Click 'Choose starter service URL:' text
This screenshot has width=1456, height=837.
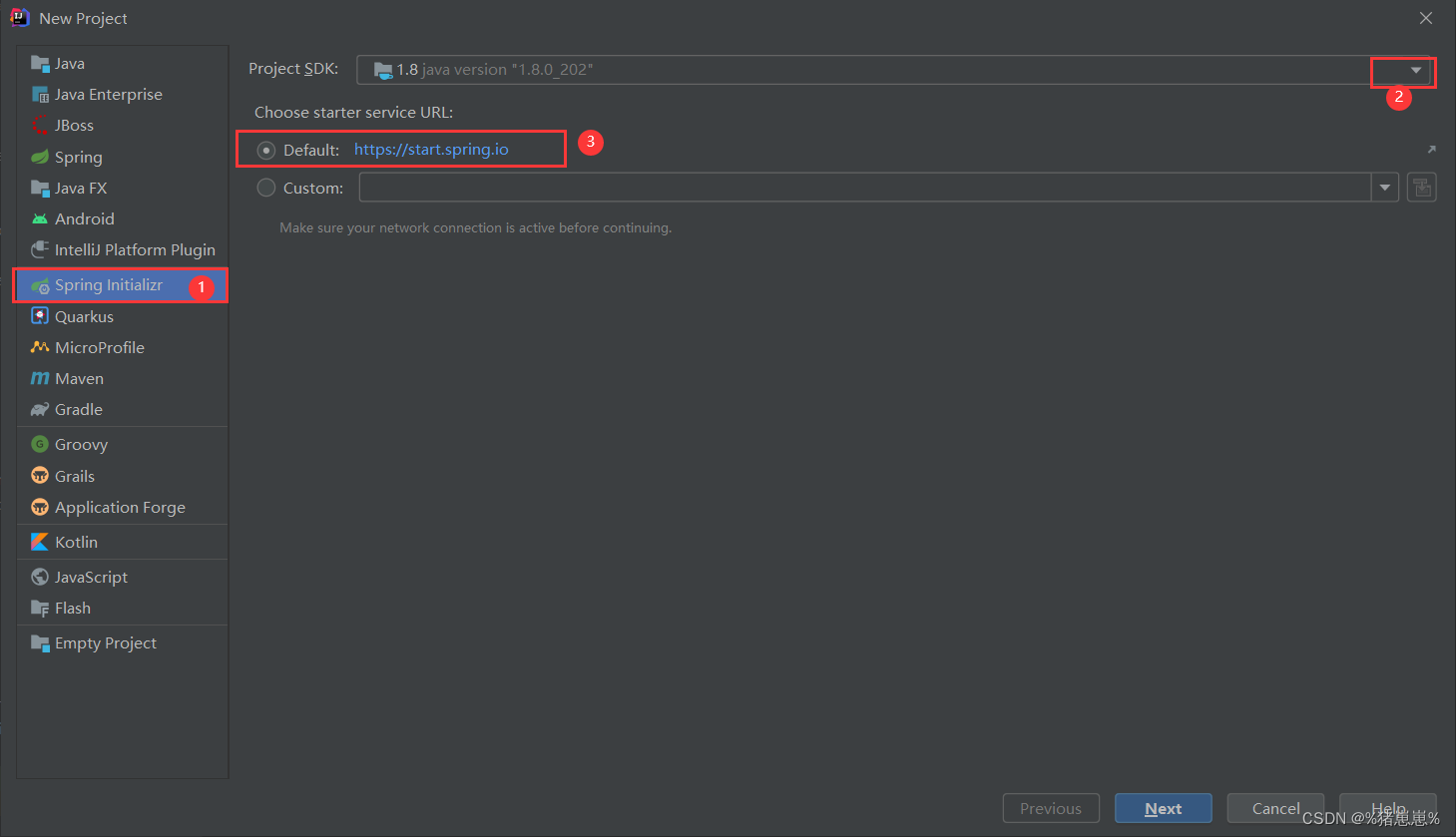(x=353, y=113)
